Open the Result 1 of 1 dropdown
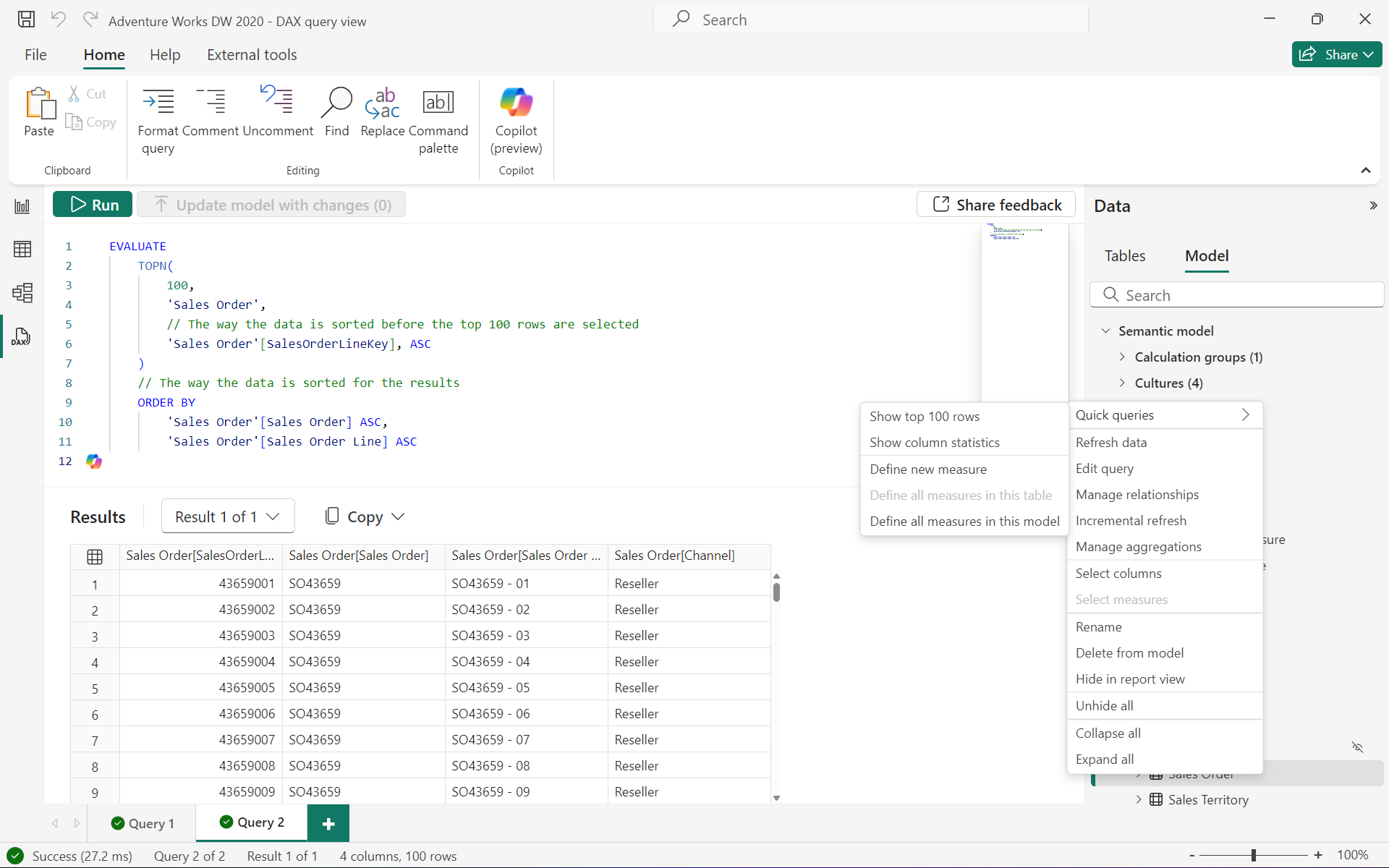The width and height of the screenshot is (1389, 868). [x=227, y=516]
